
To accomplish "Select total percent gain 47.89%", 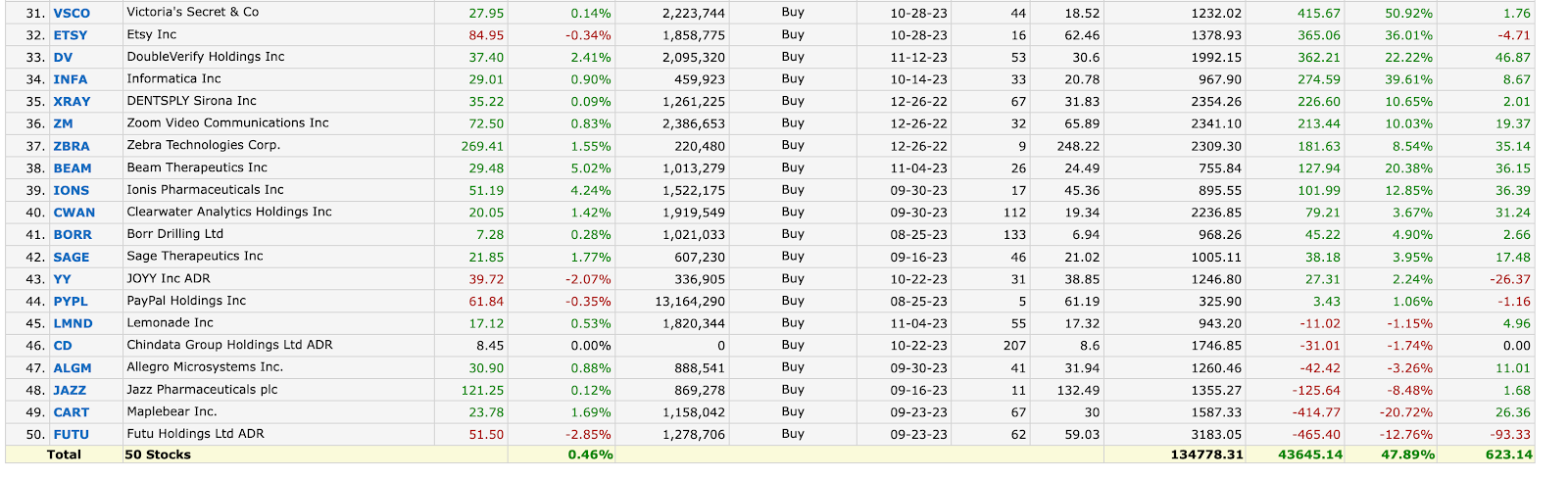I will 1408,455.
